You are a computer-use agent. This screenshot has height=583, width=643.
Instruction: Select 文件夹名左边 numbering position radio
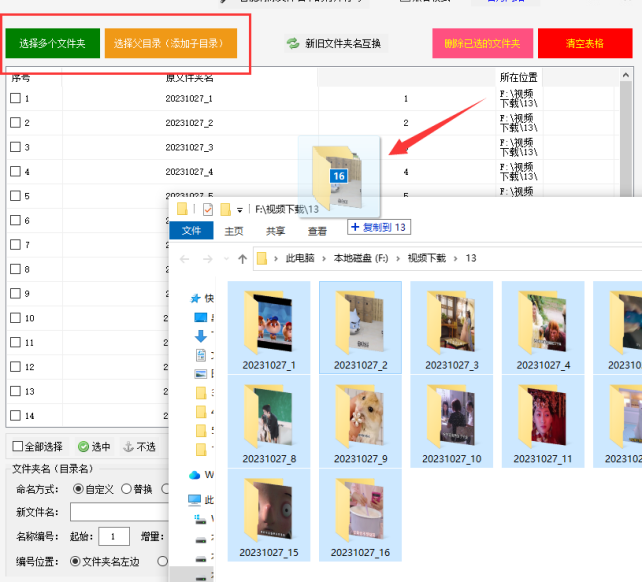tap(75, 561)
